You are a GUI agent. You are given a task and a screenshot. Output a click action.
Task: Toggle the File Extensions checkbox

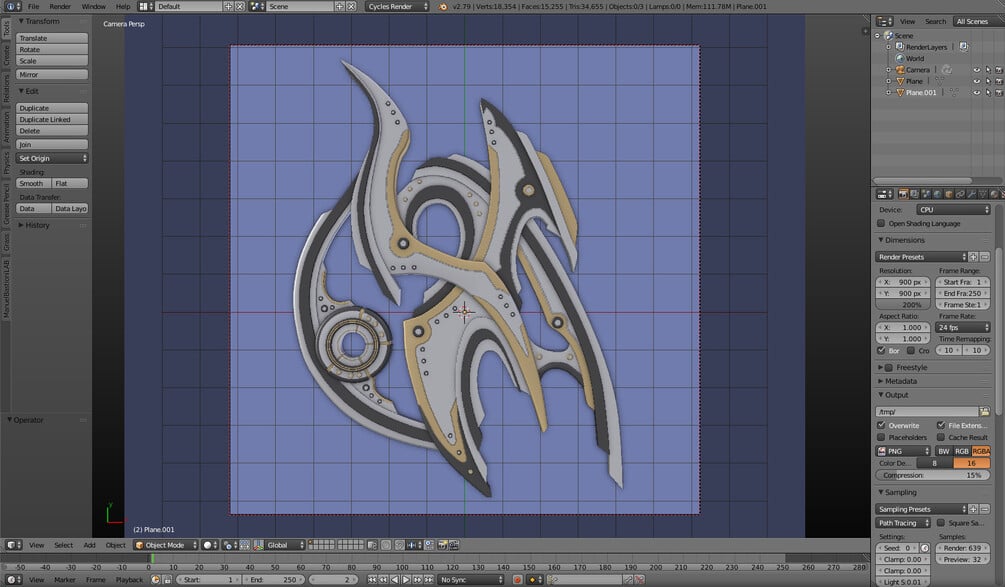941,426
